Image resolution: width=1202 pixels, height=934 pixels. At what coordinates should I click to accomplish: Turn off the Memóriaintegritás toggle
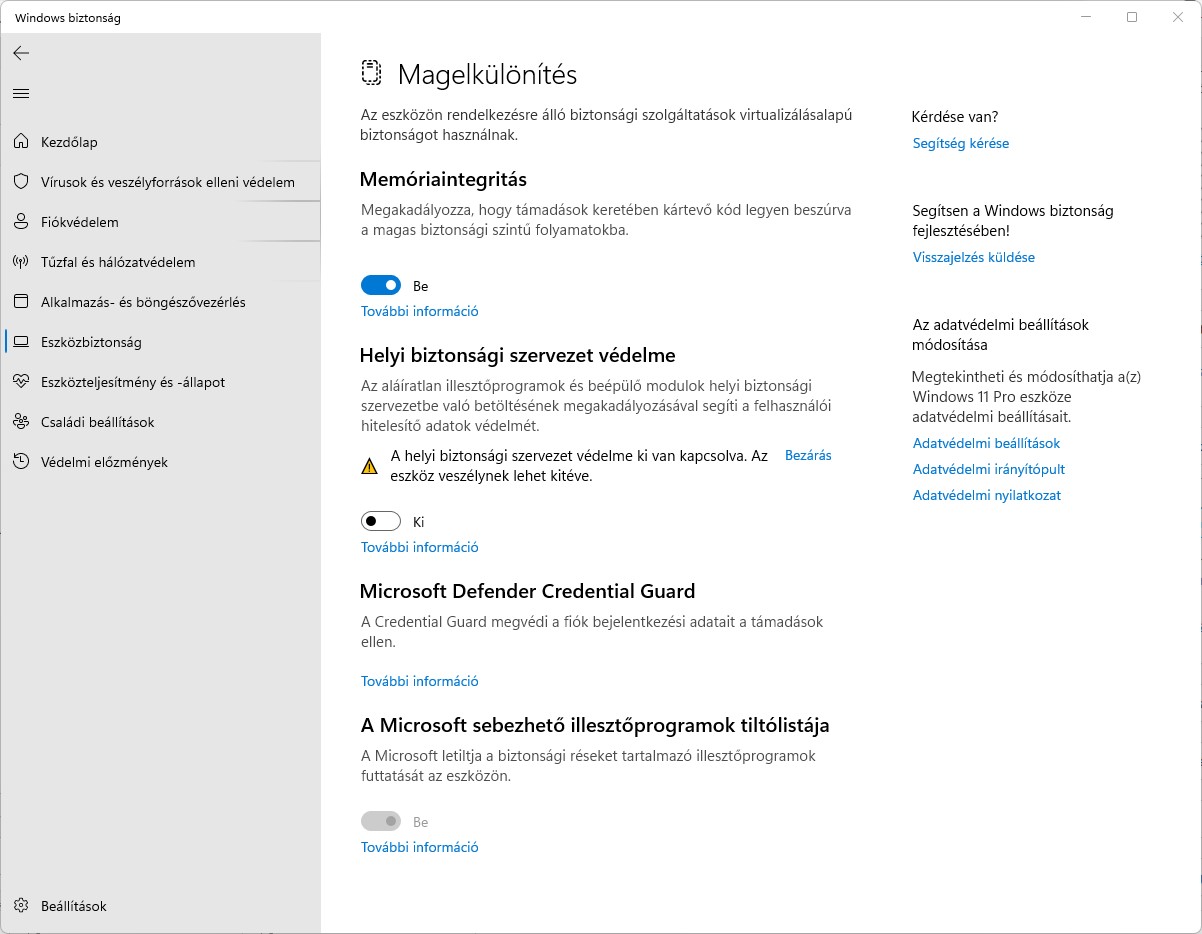(381, 286)
